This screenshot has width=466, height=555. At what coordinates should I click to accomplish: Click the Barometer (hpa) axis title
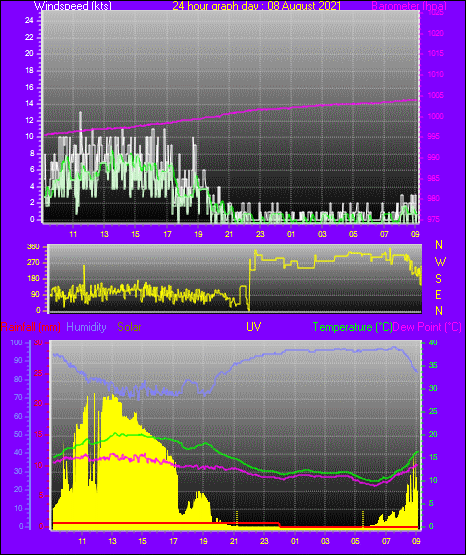pyautogui.click(x=409, y=6)
